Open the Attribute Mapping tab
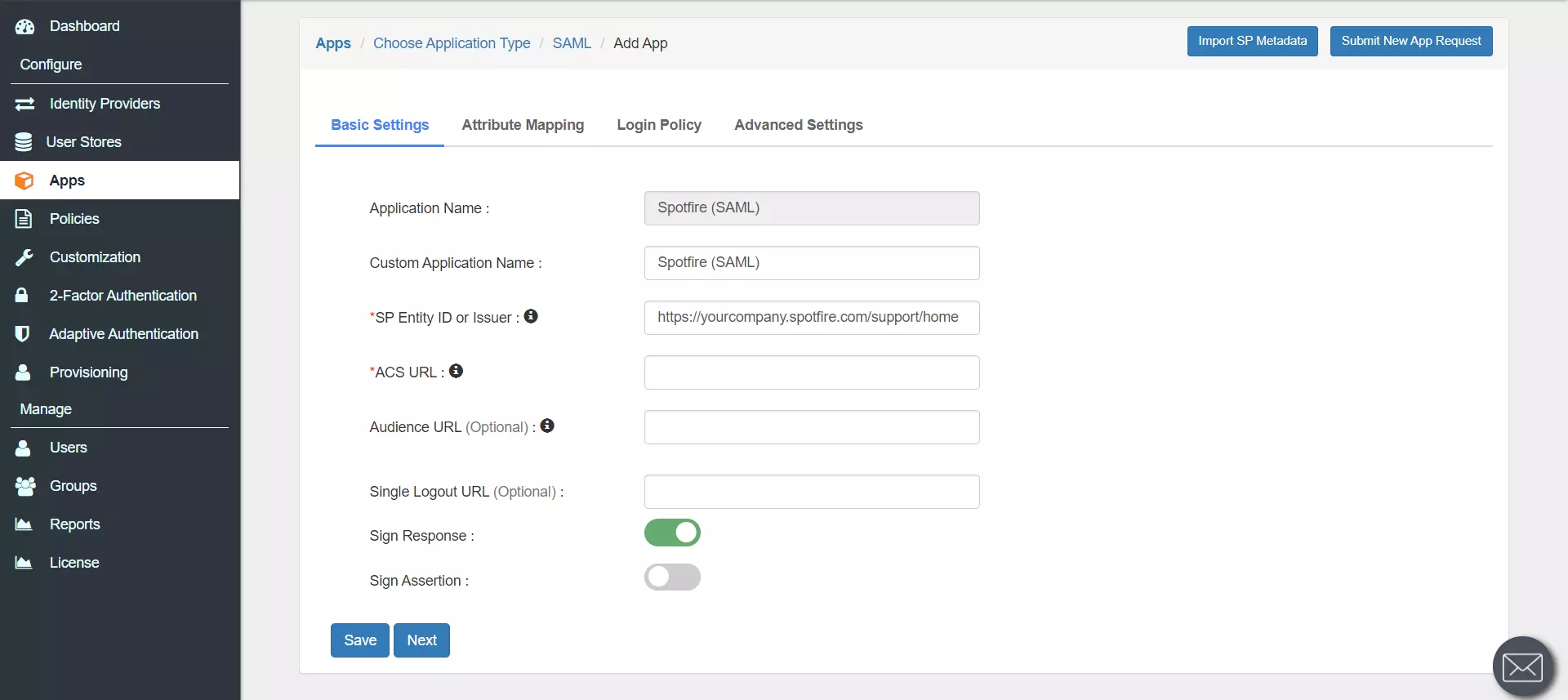This screenshot has width=1568, height=700. pos(523,125)
